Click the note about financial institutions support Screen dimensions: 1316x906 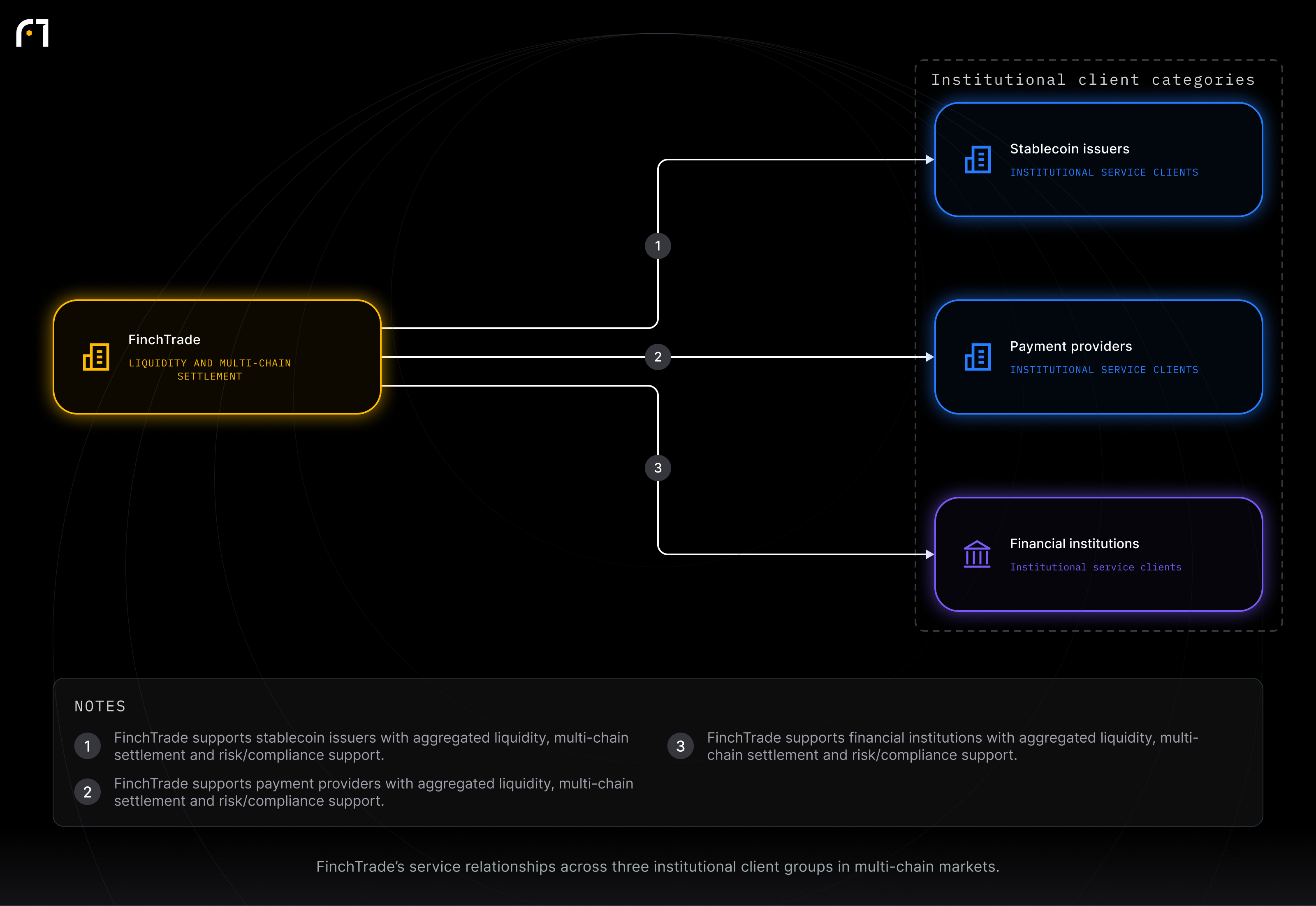pyautogui.click(x=952, y=746)
